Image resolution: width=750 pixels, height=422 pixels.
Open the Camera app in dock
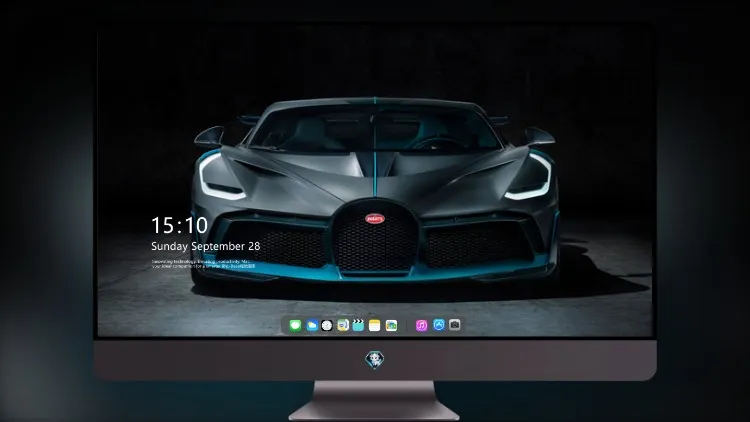454,325
